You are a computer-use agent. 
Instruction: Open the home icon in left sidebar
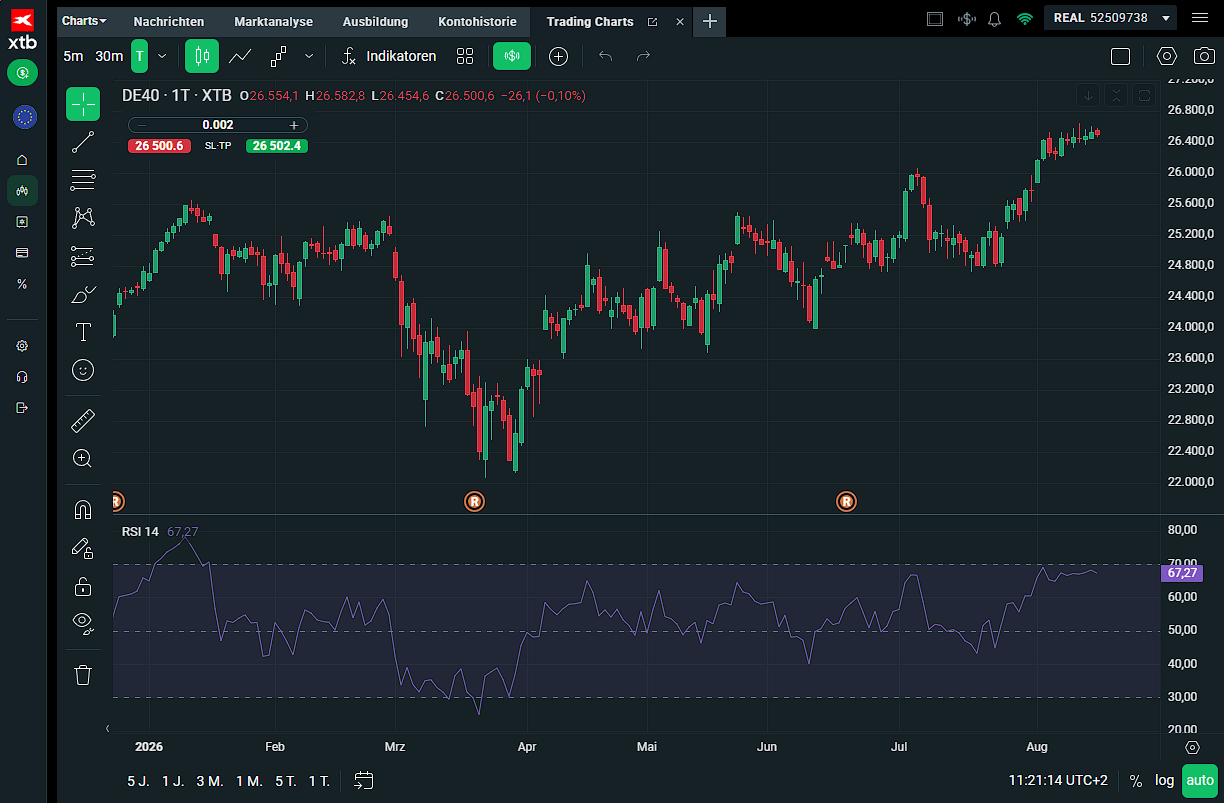pos(22,159)
